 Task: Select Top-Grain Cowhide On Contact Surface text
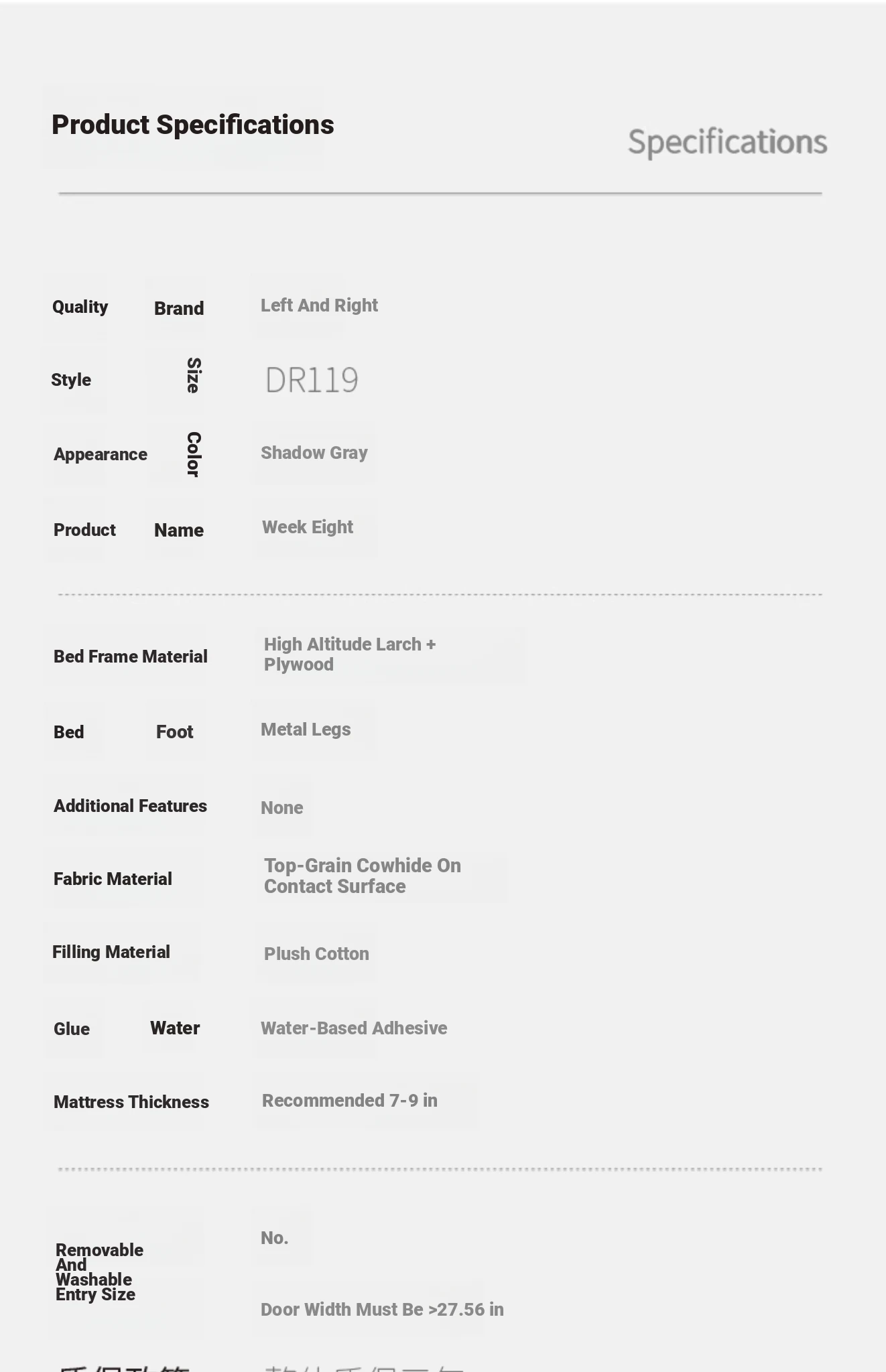[x=363, y=876]
